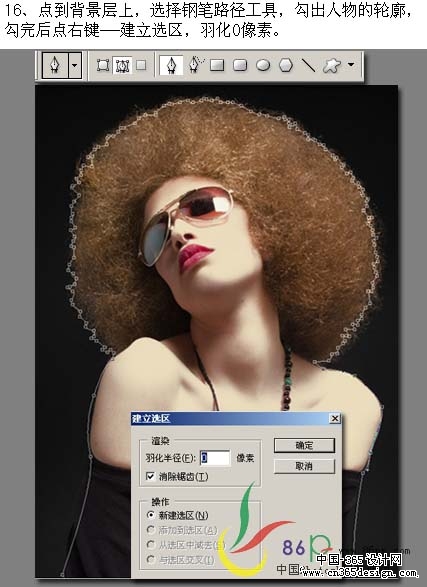Open the tool preset picker arrow
This screenshot has height=587, width=427.
(75, 65)
